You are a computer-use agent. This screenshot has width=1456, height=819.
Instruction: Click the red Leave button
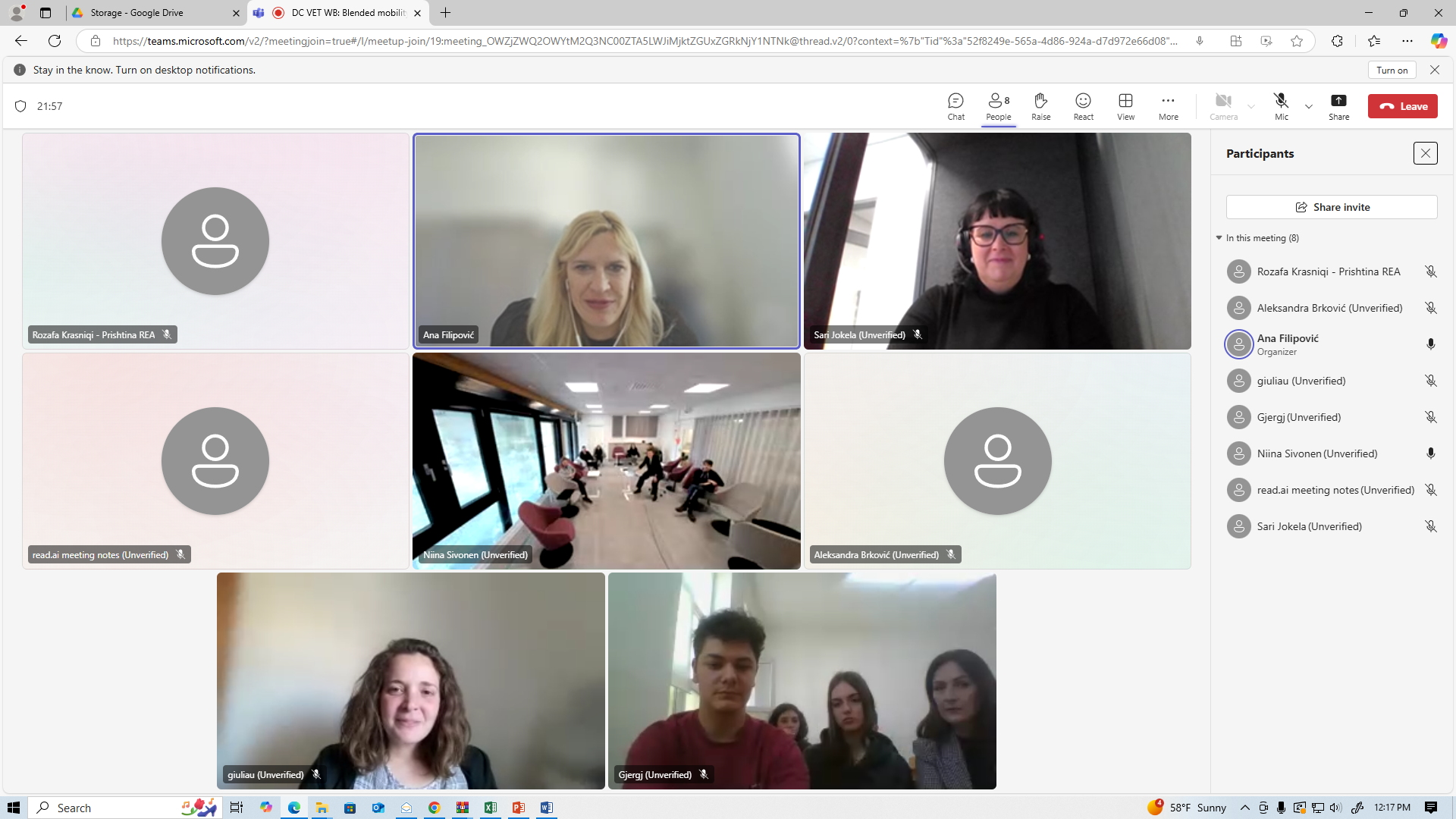(1402, 106)
